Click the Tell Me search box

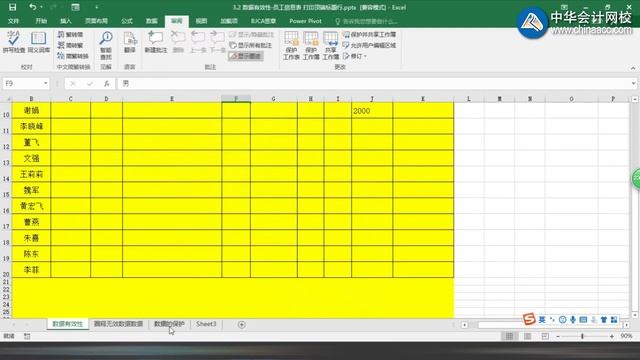click(x=366, y=21)
